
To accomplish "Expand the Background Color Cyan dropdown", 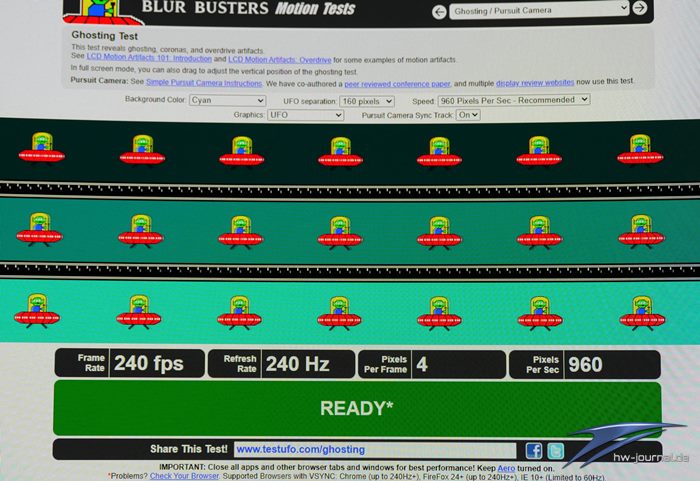I will 228,100.
